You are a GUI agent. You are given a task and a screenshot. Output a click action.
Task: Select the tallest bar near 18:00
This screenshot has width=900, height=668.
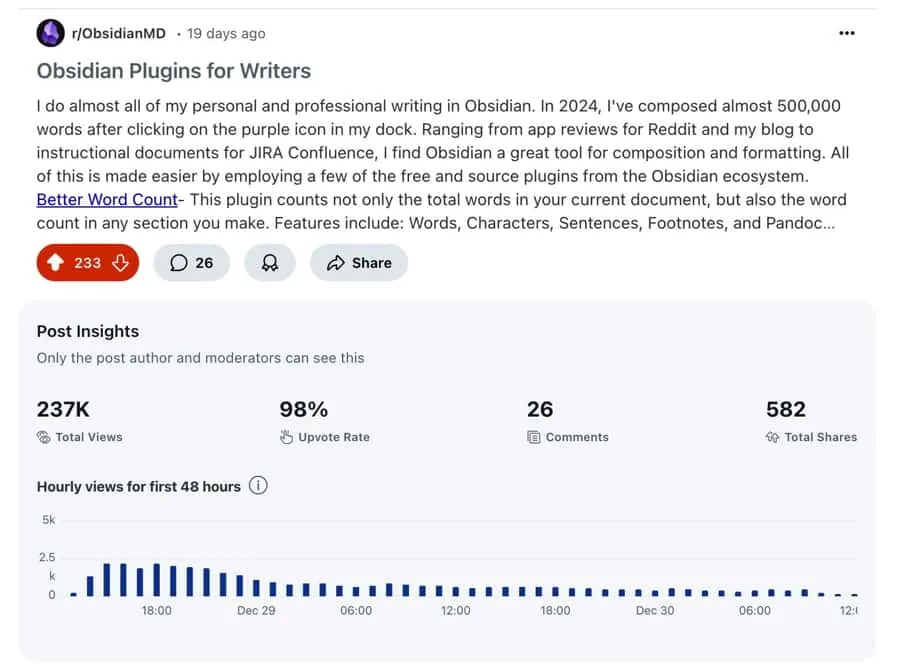click(157, 580)
